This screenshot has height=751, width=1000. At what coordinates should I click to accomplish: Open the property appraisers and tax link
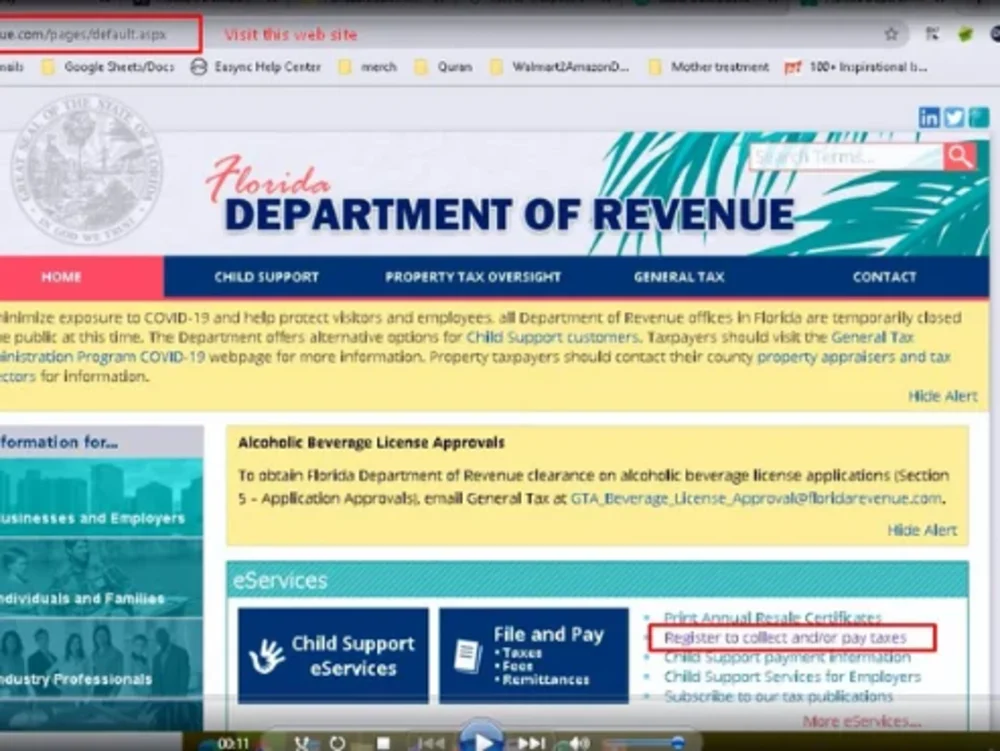click(854, 356)
